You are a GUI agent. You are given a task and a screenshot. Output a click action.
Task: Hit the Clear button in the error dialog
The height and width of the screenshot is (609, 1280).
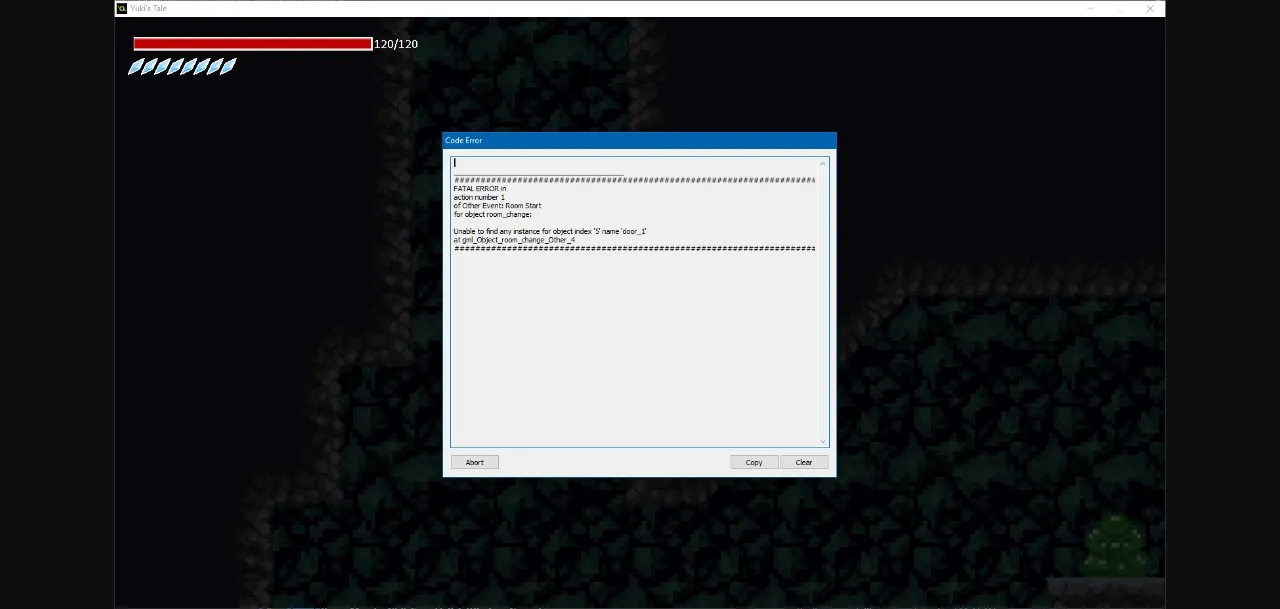pyautogui.click(x=804, y=462)
